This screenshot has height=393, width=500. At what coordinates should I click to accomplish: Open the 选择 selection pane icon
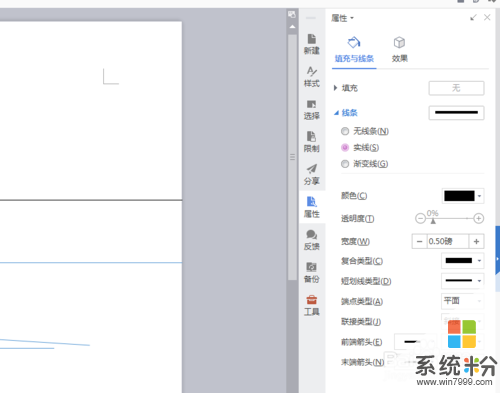(x=312, y=109)
